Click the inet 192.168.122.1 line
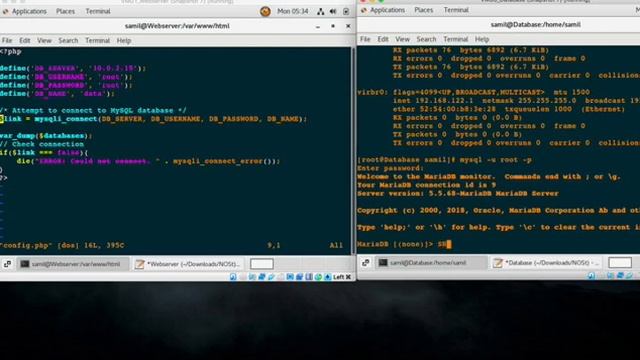Viewport: 640px width, 360px height. [516, 100]
